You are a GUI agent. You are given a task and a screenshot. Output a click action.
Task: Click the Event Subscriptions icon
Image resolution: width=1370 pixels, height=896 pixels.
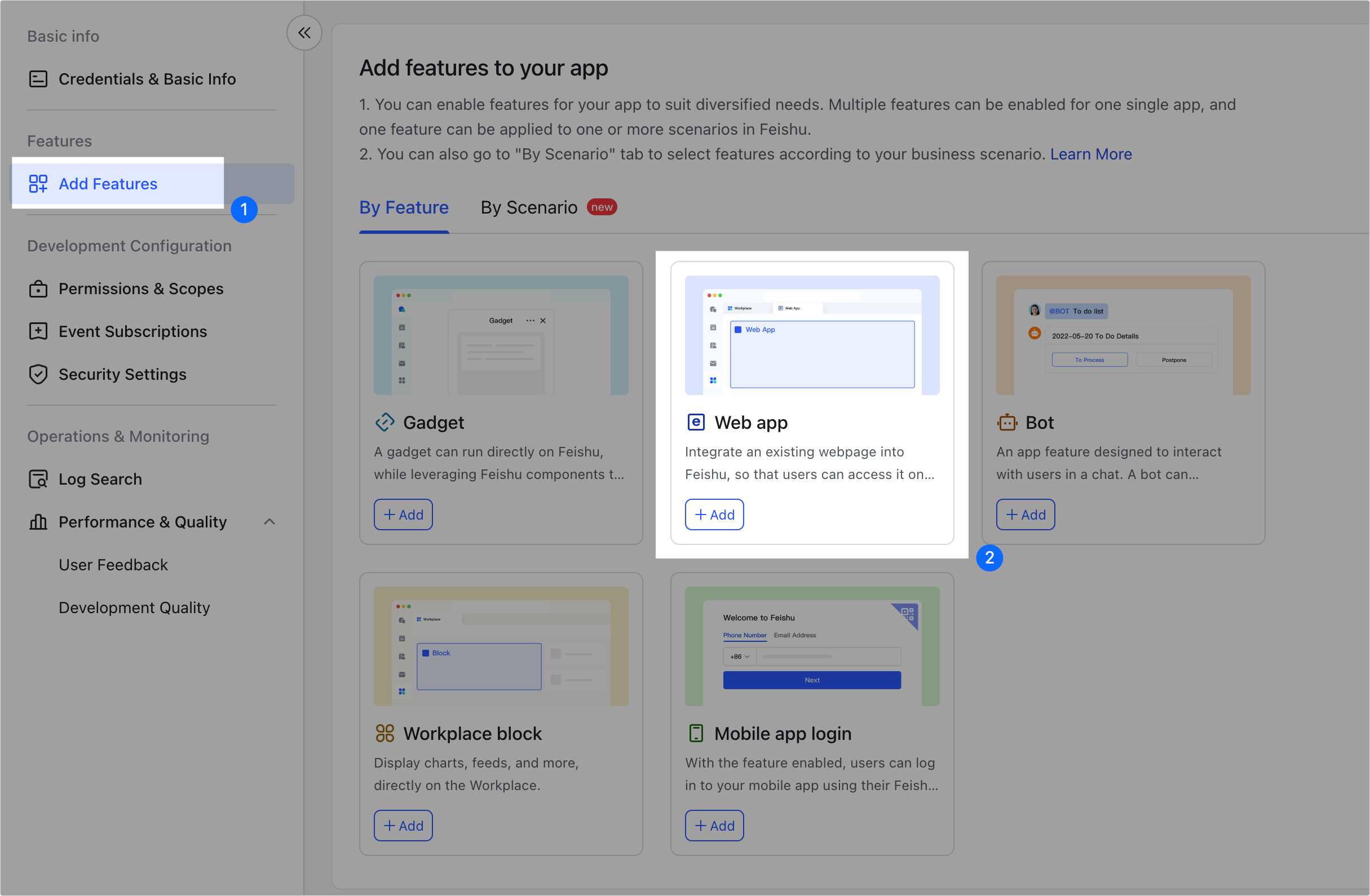[38, 331]
